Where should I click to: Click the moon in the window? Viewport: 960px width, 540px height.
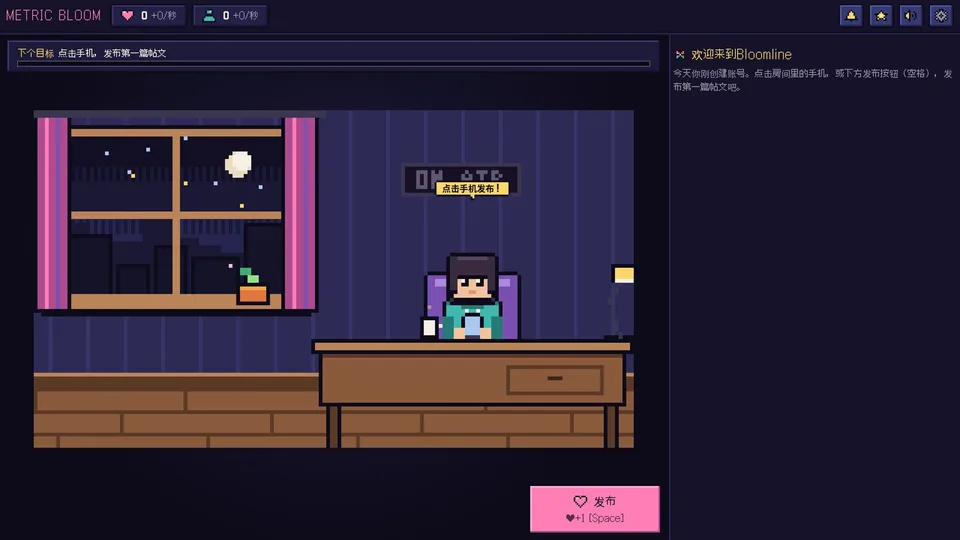click(238, 164)
